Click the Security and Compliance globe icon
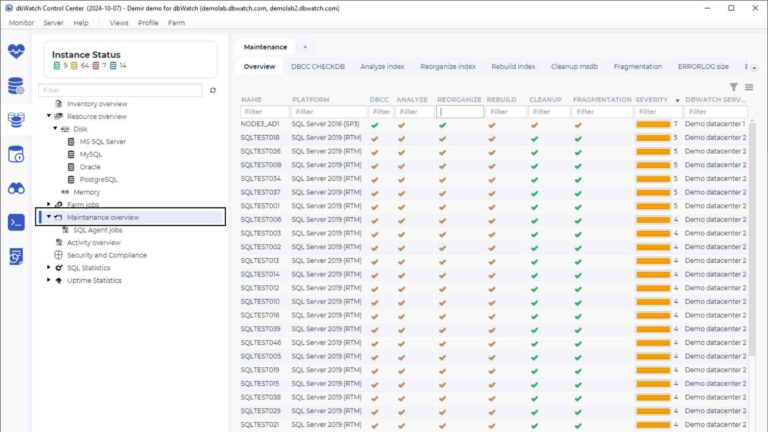 point(58,255)
